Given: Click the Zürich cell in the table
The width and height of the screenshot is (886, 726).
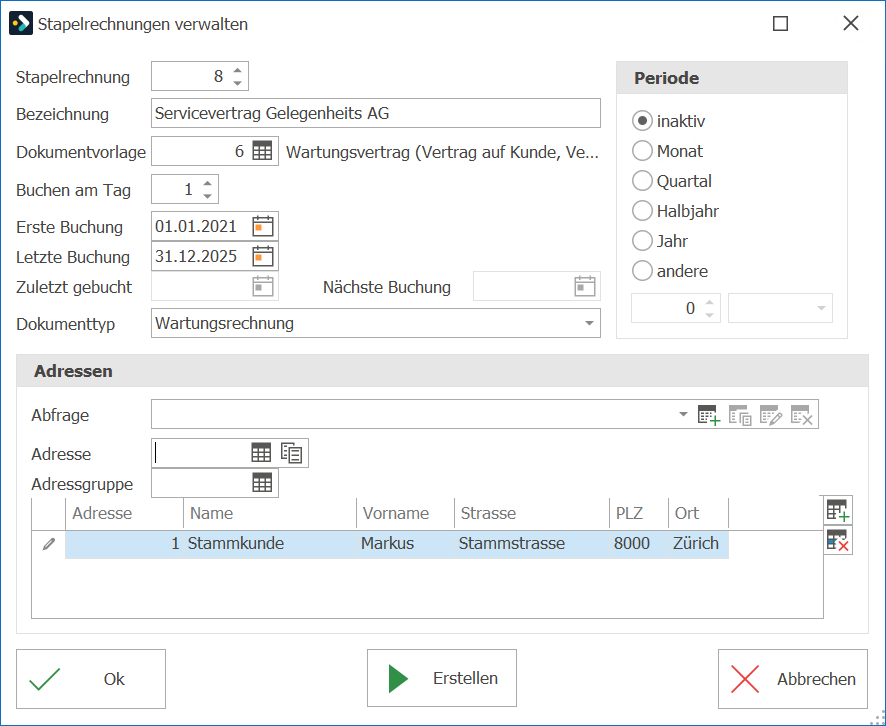Looking at the screenshot, I should (698, 544).
